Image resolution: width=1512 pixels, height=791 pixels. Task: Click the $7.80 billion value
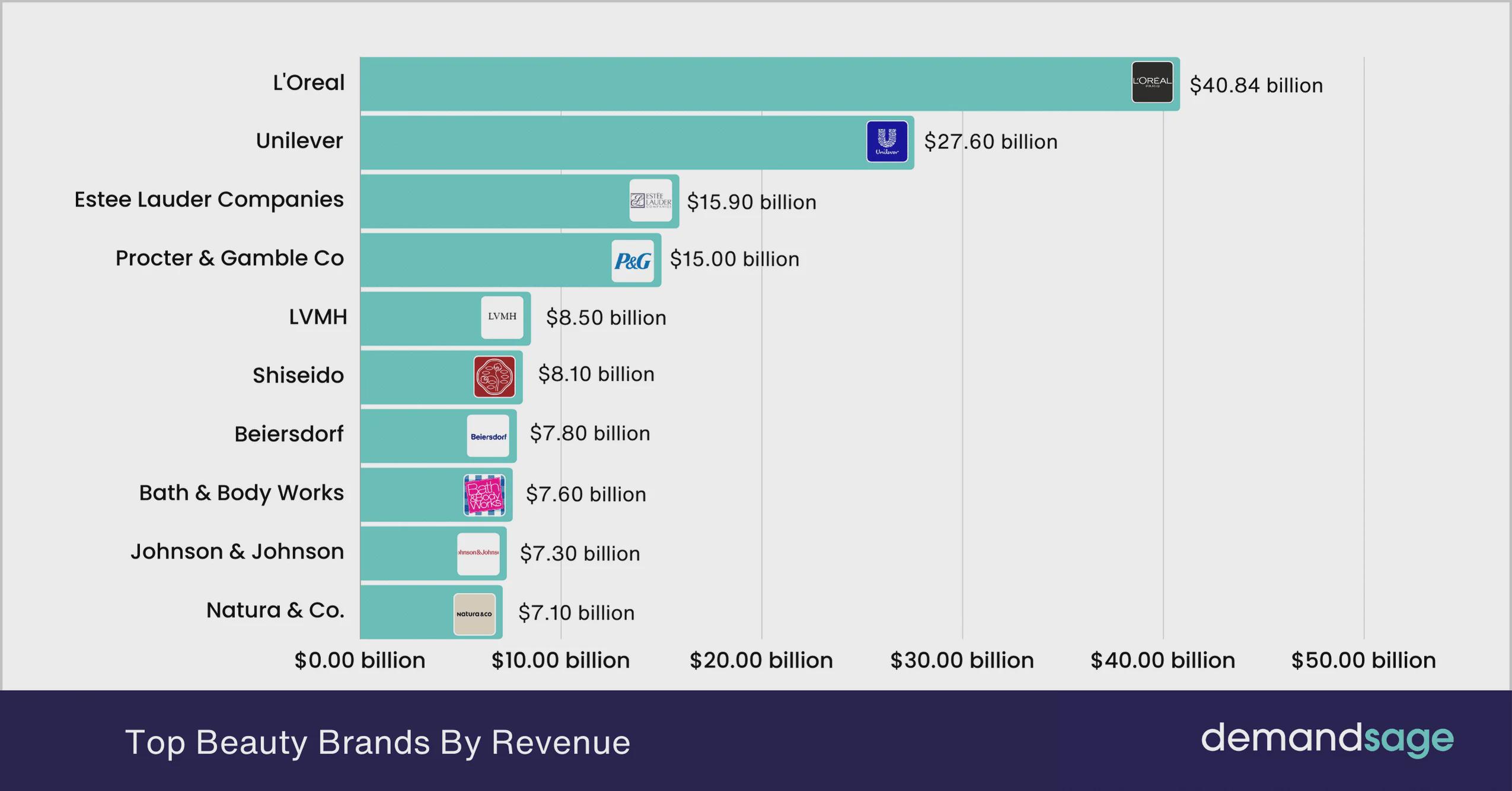590,433
